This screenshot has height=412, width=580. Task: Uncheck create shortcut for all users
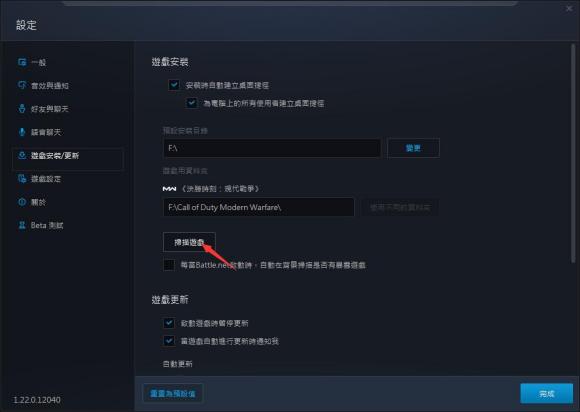point(192,103)
